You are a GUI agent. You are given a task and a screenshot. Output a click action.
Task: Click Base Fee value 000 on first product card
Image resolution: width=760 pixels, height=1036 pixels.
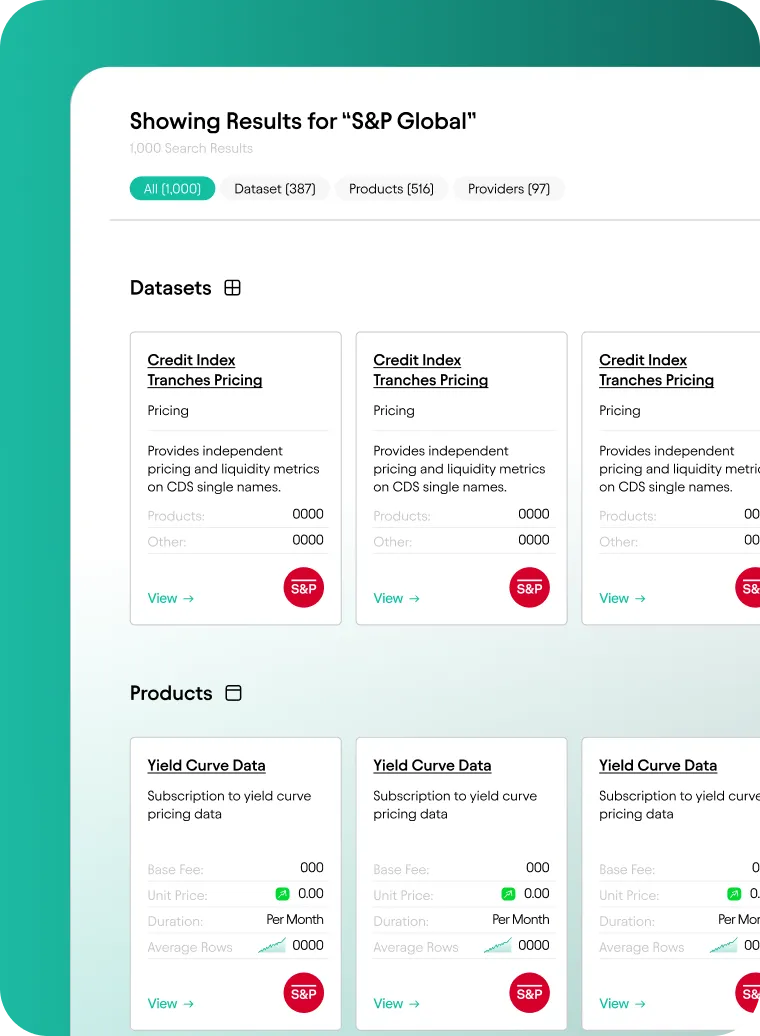pos(312,868)
